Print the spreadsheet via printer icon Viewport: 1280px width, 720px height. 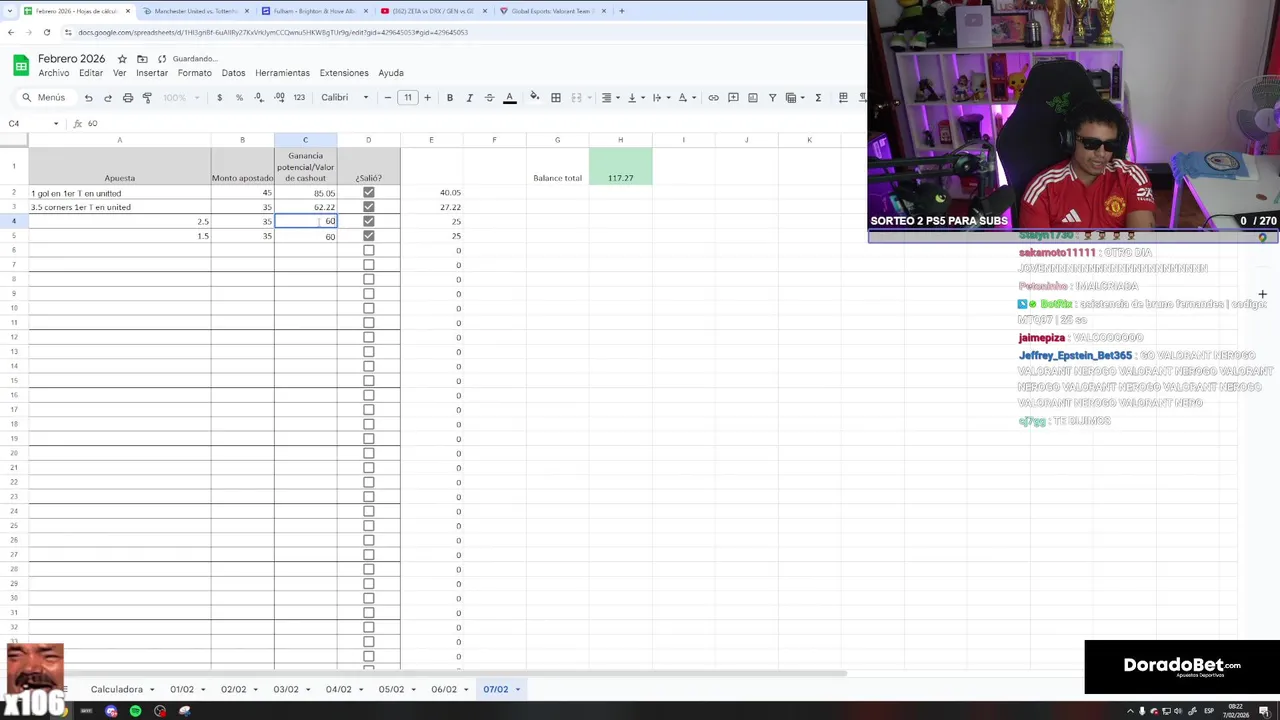pos(128,97)
